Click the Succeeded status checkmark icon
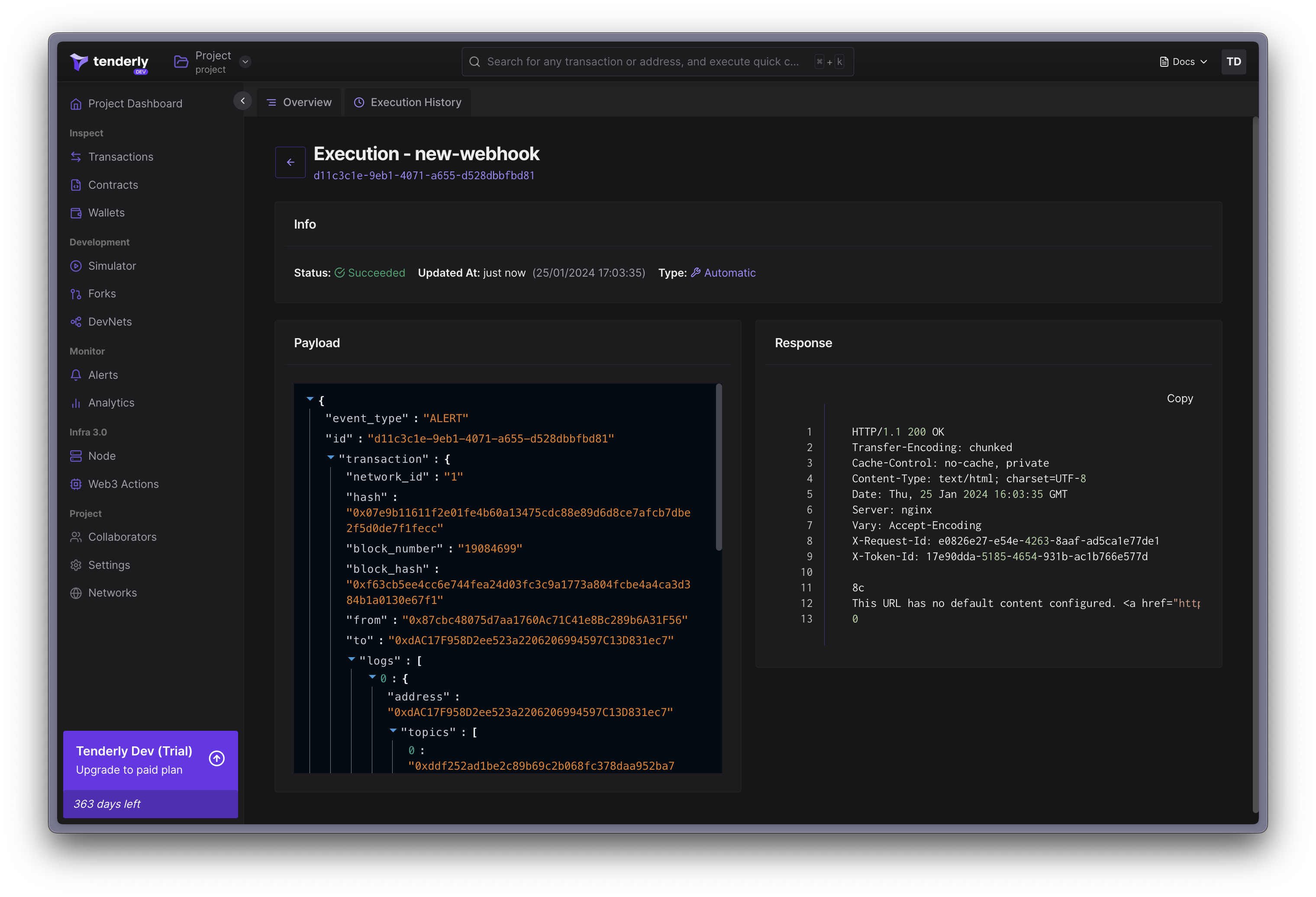This screenshot has width=1316, height=897. click(x=340, y=273)
